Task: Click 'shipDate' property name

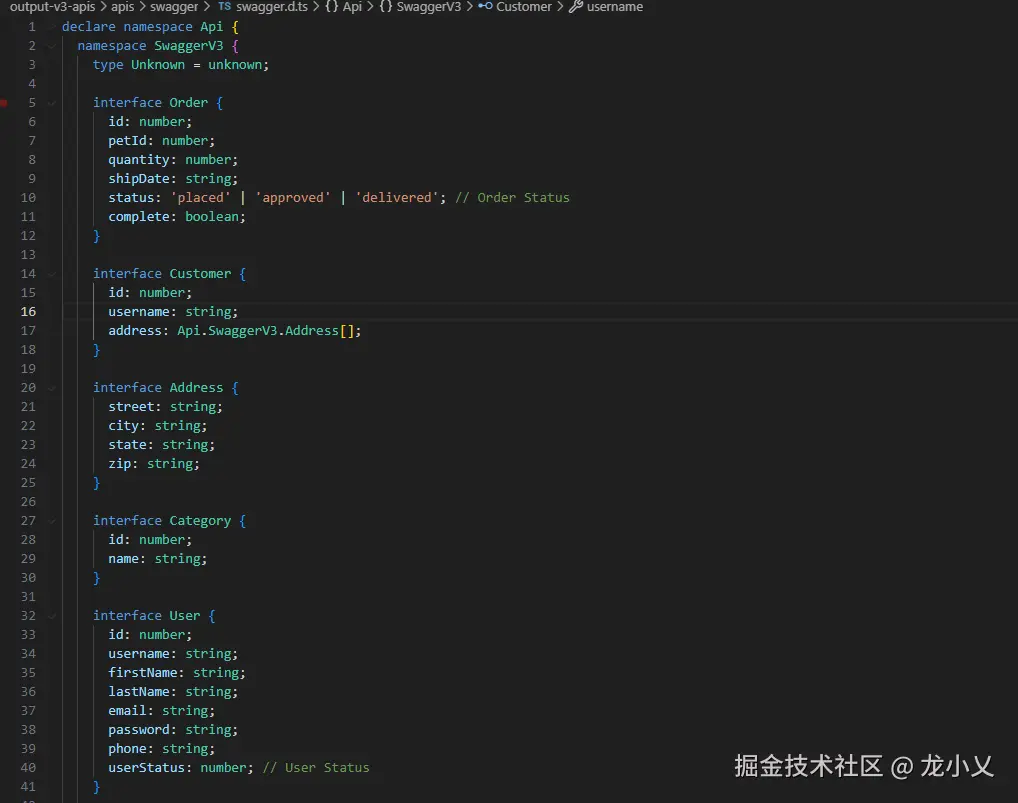Action: coord(139,179)
